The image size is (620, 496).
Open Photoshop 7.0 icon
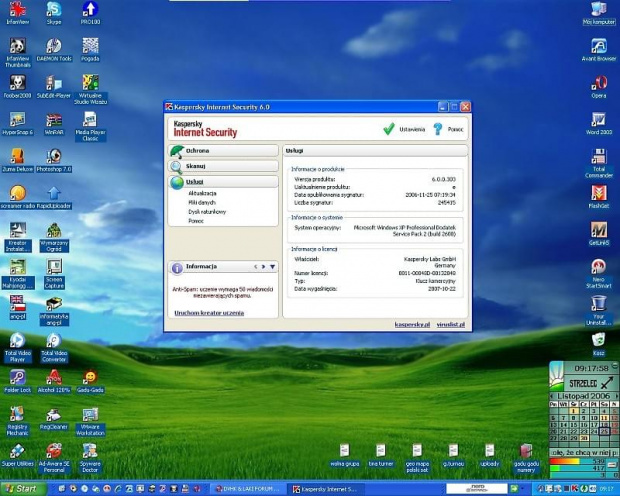pyautogui.click(x=54, y=160)
